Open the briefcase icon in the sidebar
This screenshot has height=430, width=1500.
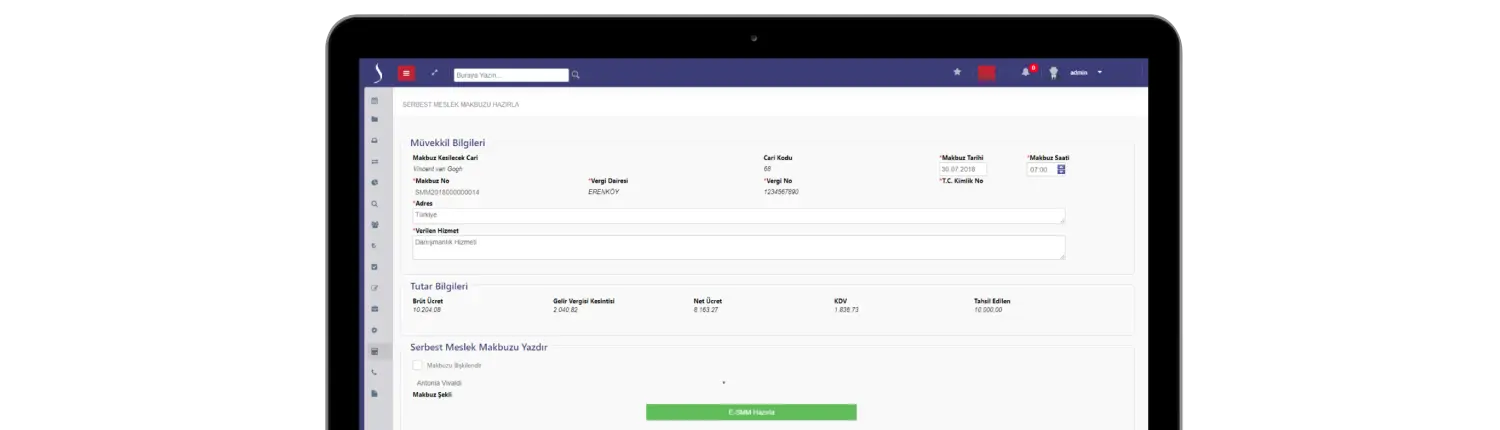click(x=374, y=309)
